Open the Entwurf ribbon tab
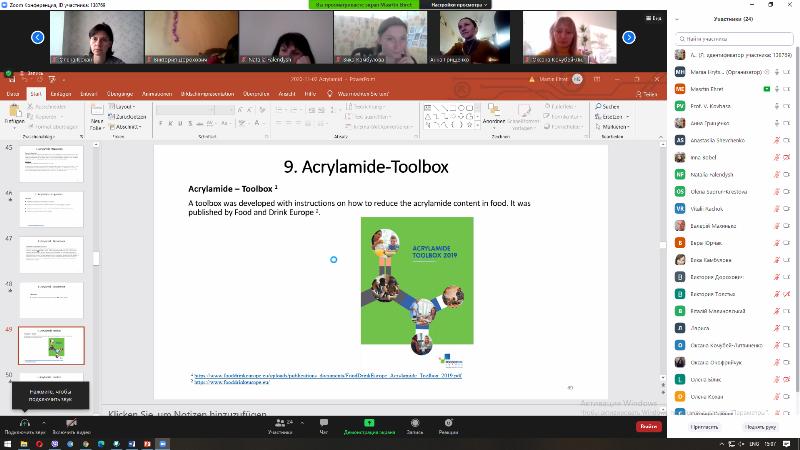Image resolution: width=800 pixels, height=450 pixels. (x=88, y=94)
